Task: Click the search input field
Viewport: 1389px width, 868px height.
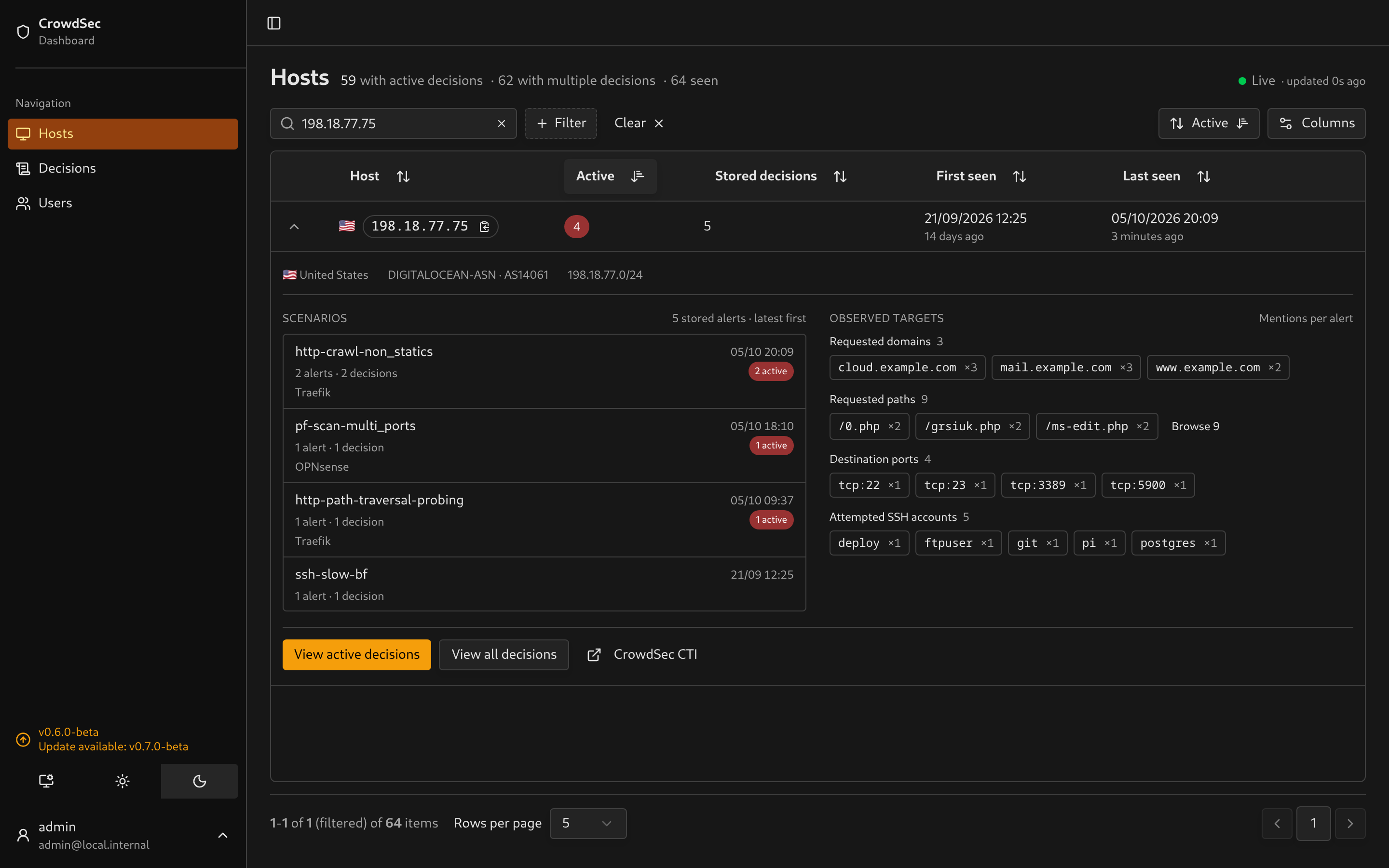Action: [x=393, y=123]
